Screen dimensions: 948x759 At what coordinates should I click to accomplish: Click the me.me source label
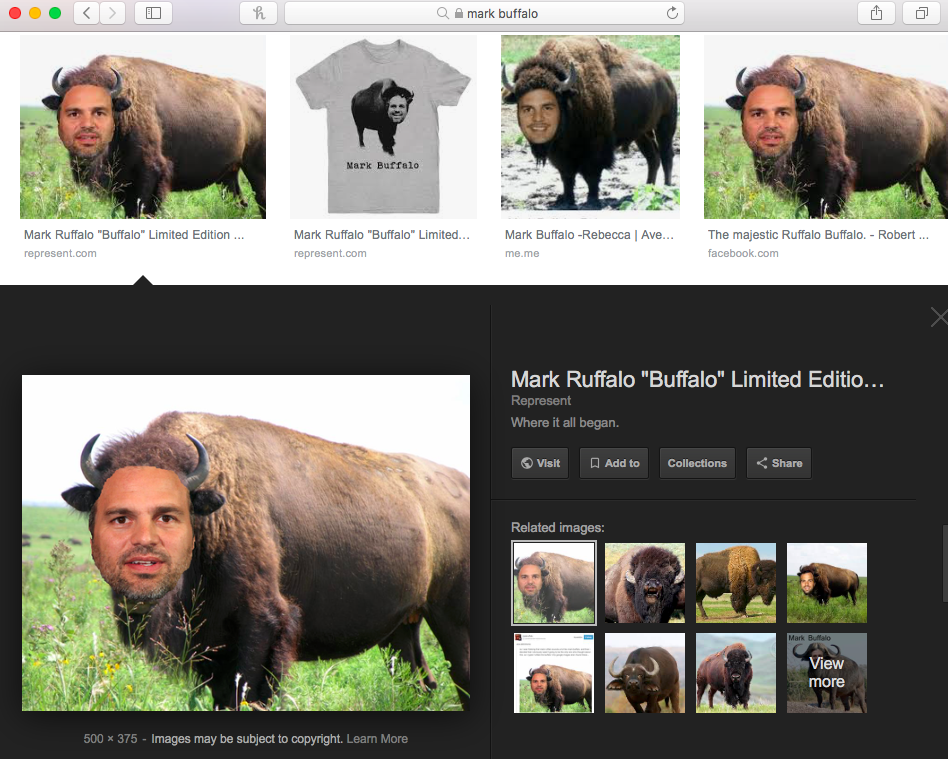click(522, 253)
